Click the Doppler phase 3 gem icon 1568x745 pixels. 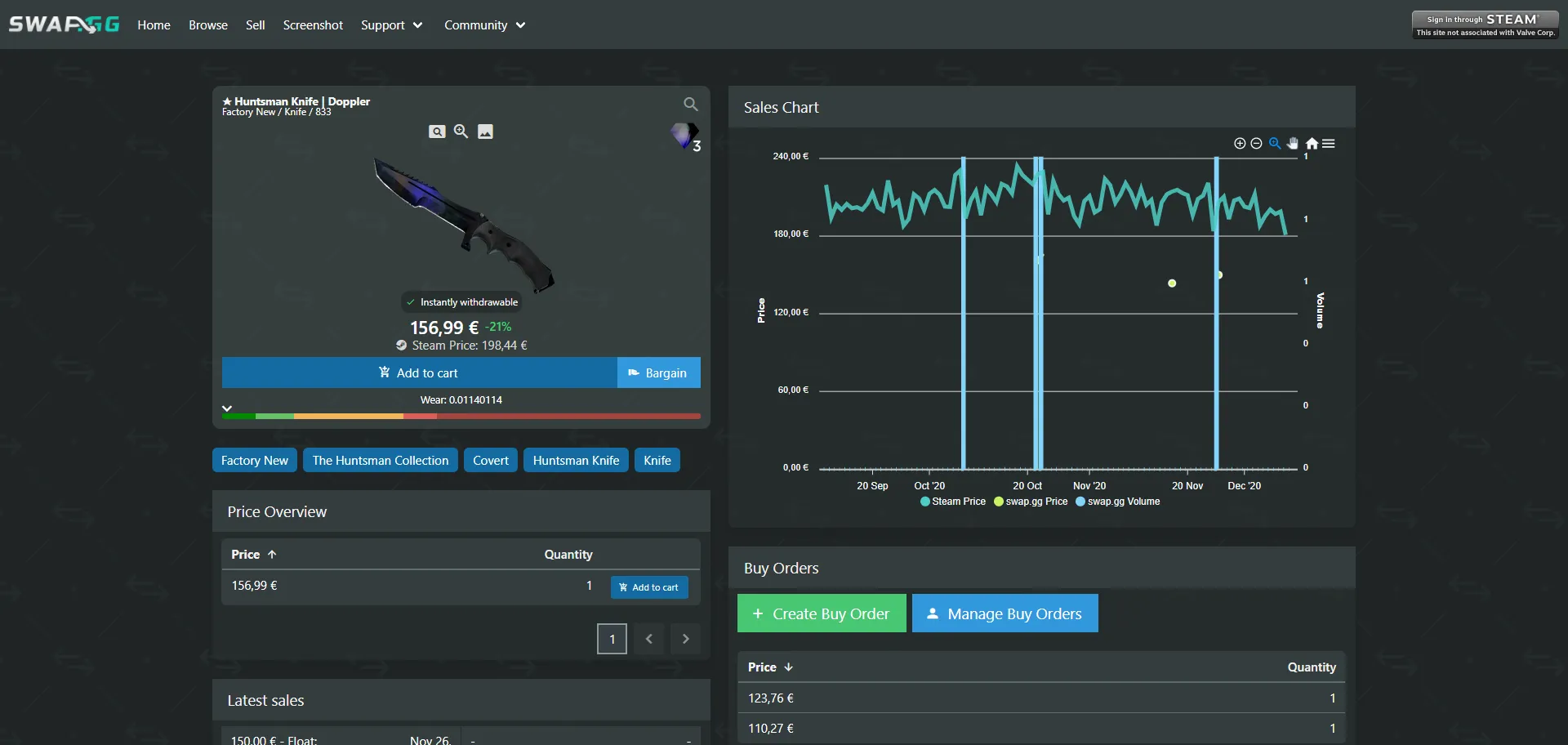[685, 136]
